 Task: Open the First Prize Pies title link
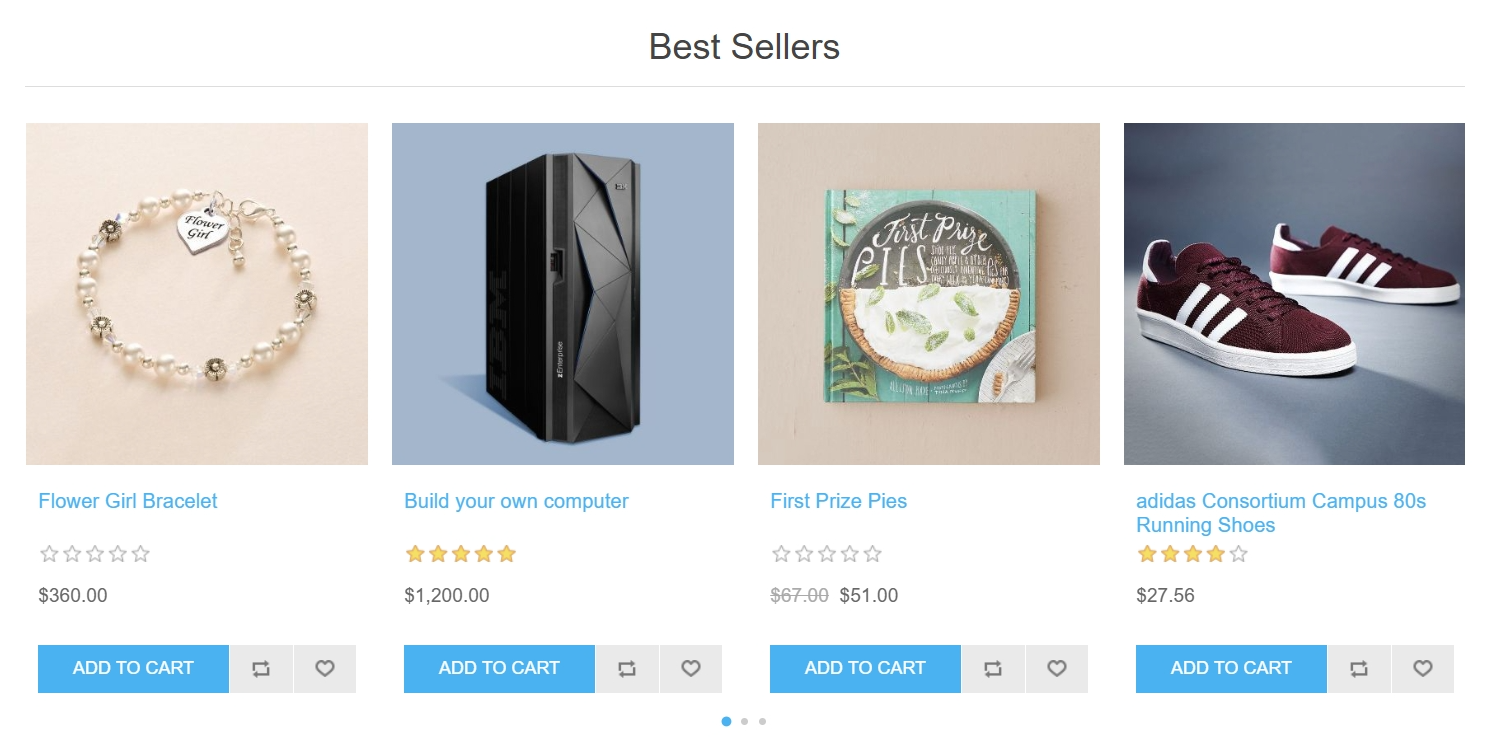[x=838, y=501]
